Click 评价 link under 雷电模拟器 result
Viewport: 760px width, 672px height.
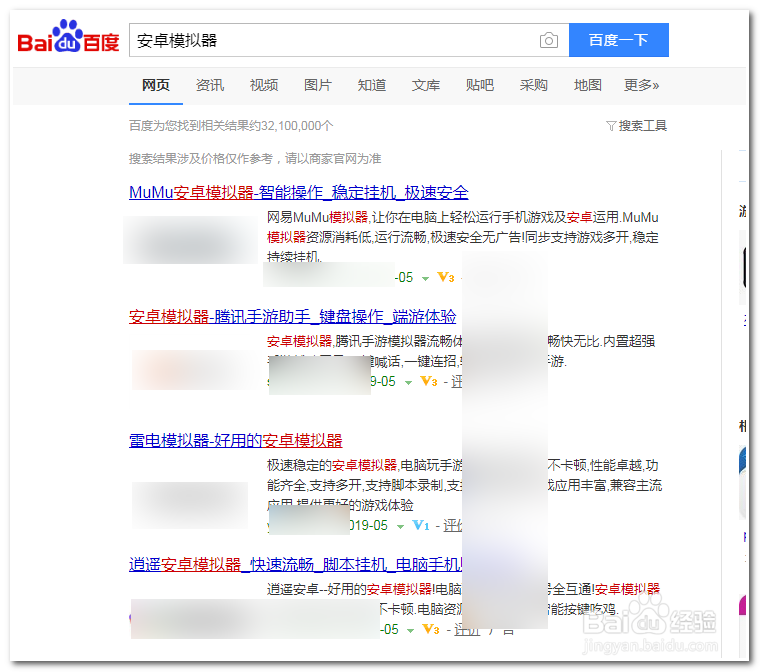coord(453,526)
